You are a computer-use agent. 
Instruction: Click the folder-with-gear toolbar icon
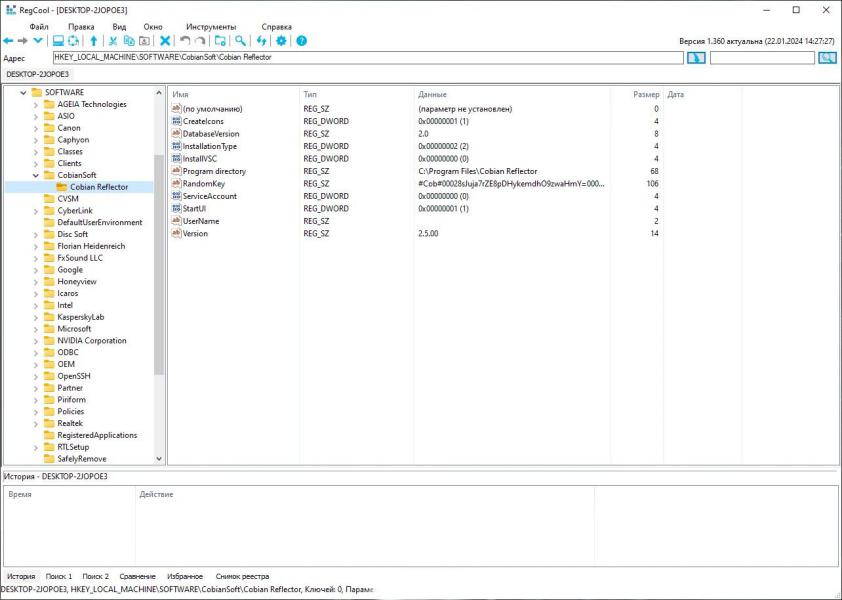tap(220, 41)
